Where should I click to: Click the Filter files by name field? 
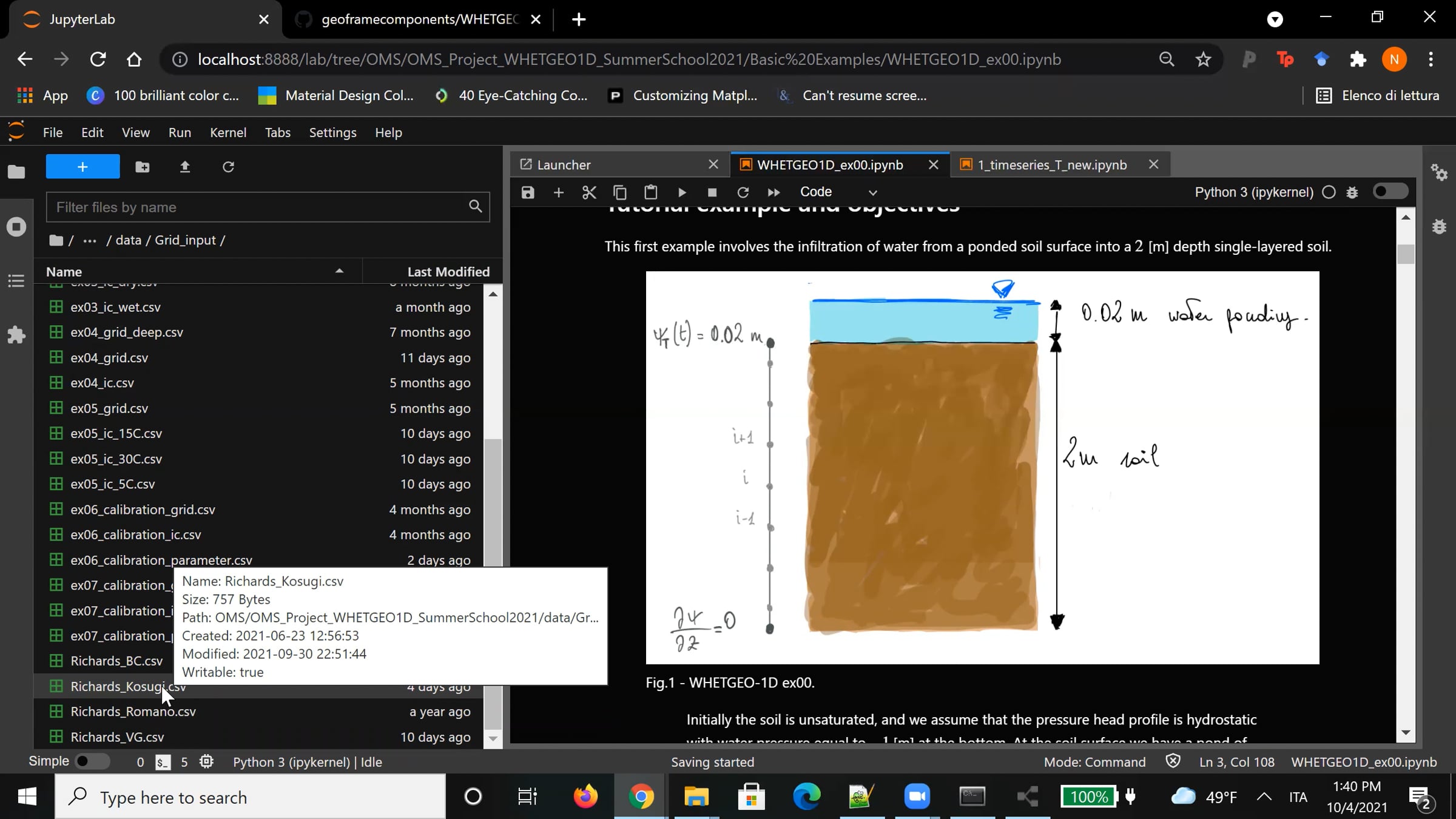pos(268,207)
